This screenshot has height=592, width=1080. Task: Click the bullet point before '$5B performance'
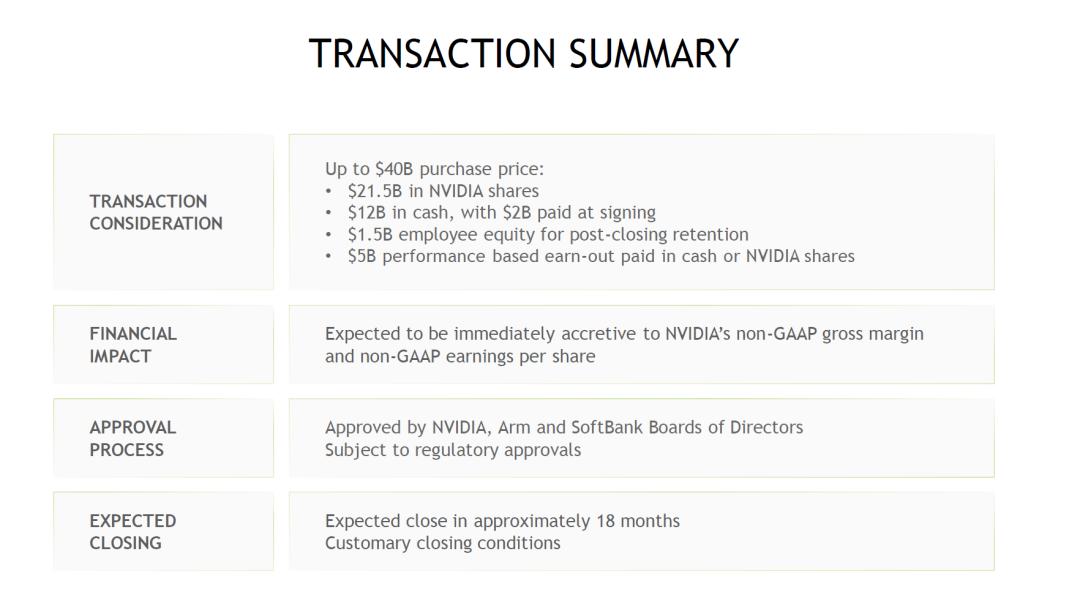[329, 256]
